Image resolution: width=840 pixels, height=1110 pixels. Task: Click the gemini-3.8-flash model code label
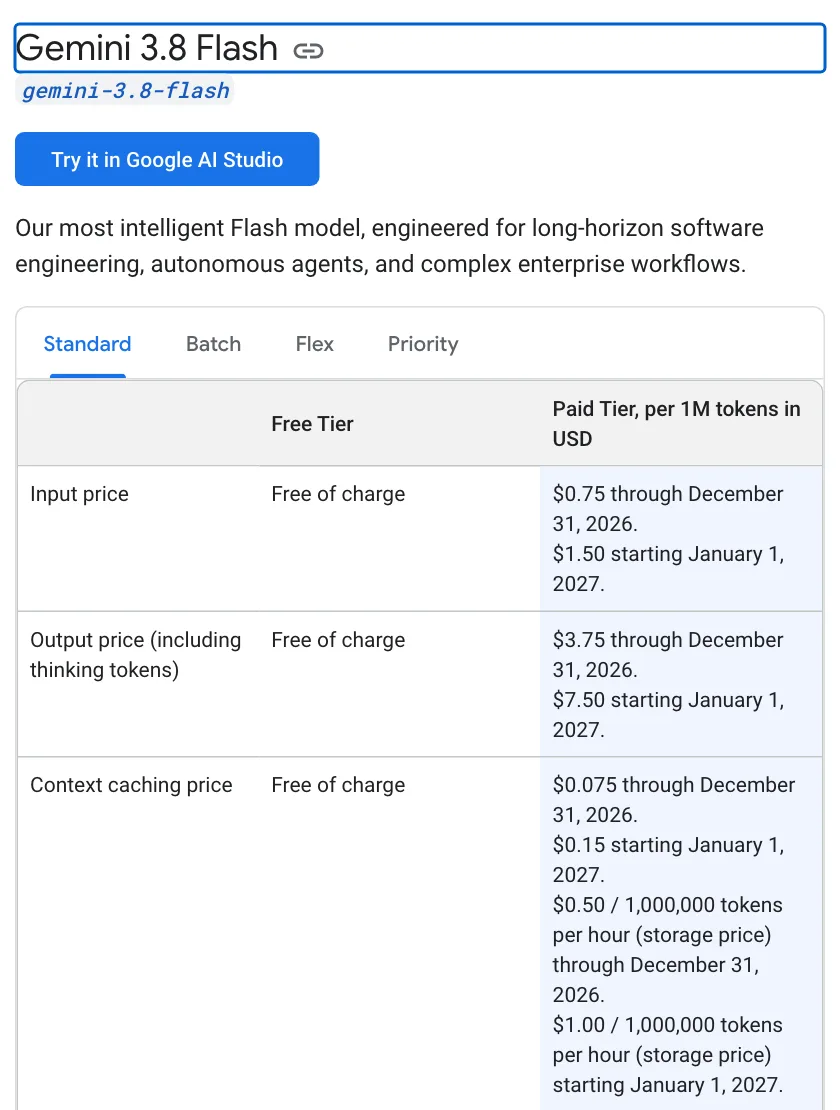(x=125, y=91)
